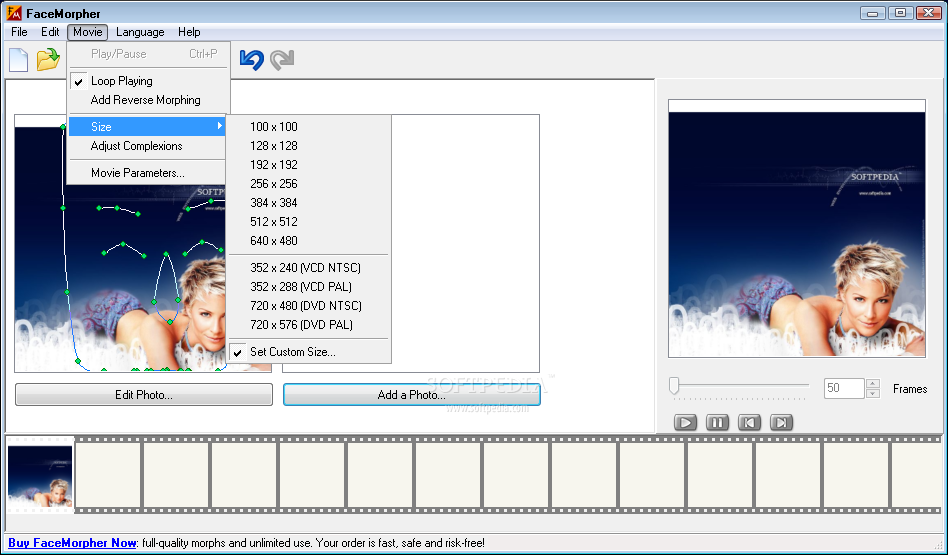
Task: Toggle Set Custom Size option
Action: point(309,352)
